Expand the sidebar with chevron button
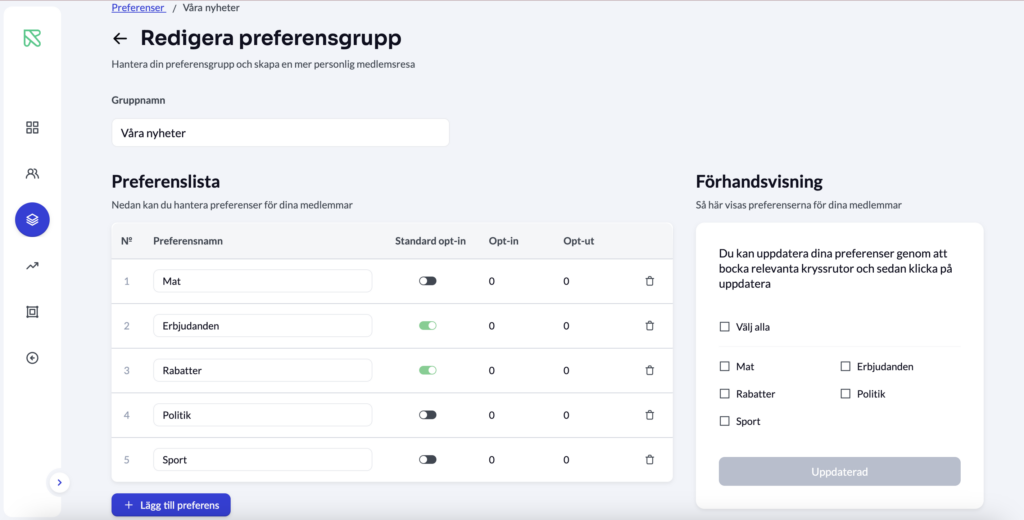1024x520 pixels. coord(59,482)
